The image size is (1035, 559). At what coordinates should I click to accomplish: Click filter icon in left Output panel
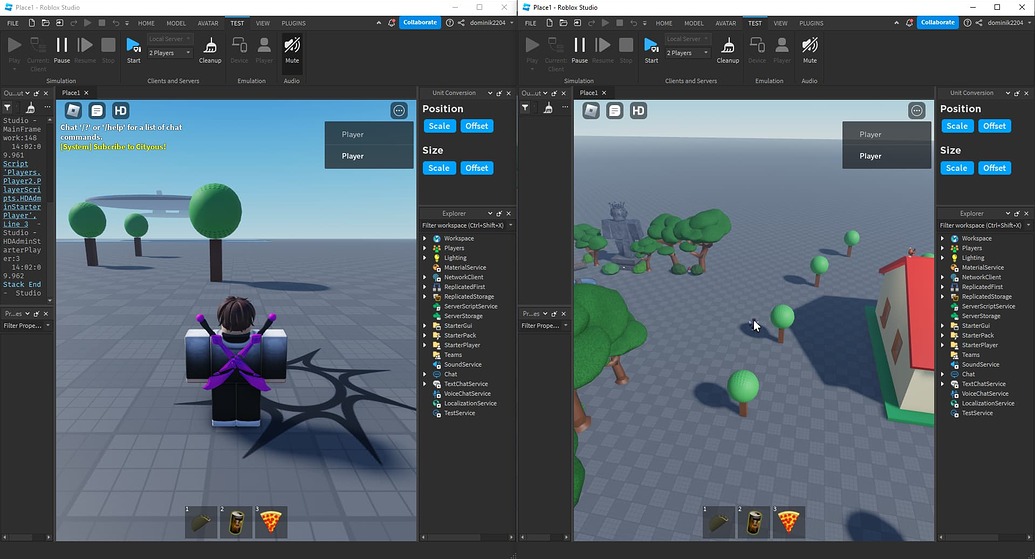[x=7, y=107]
